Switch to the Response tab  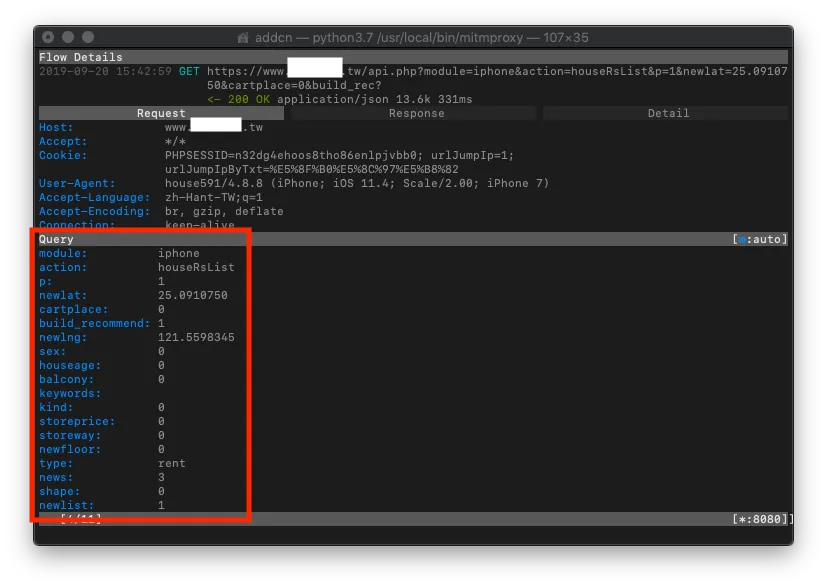(x=416, y=114)
